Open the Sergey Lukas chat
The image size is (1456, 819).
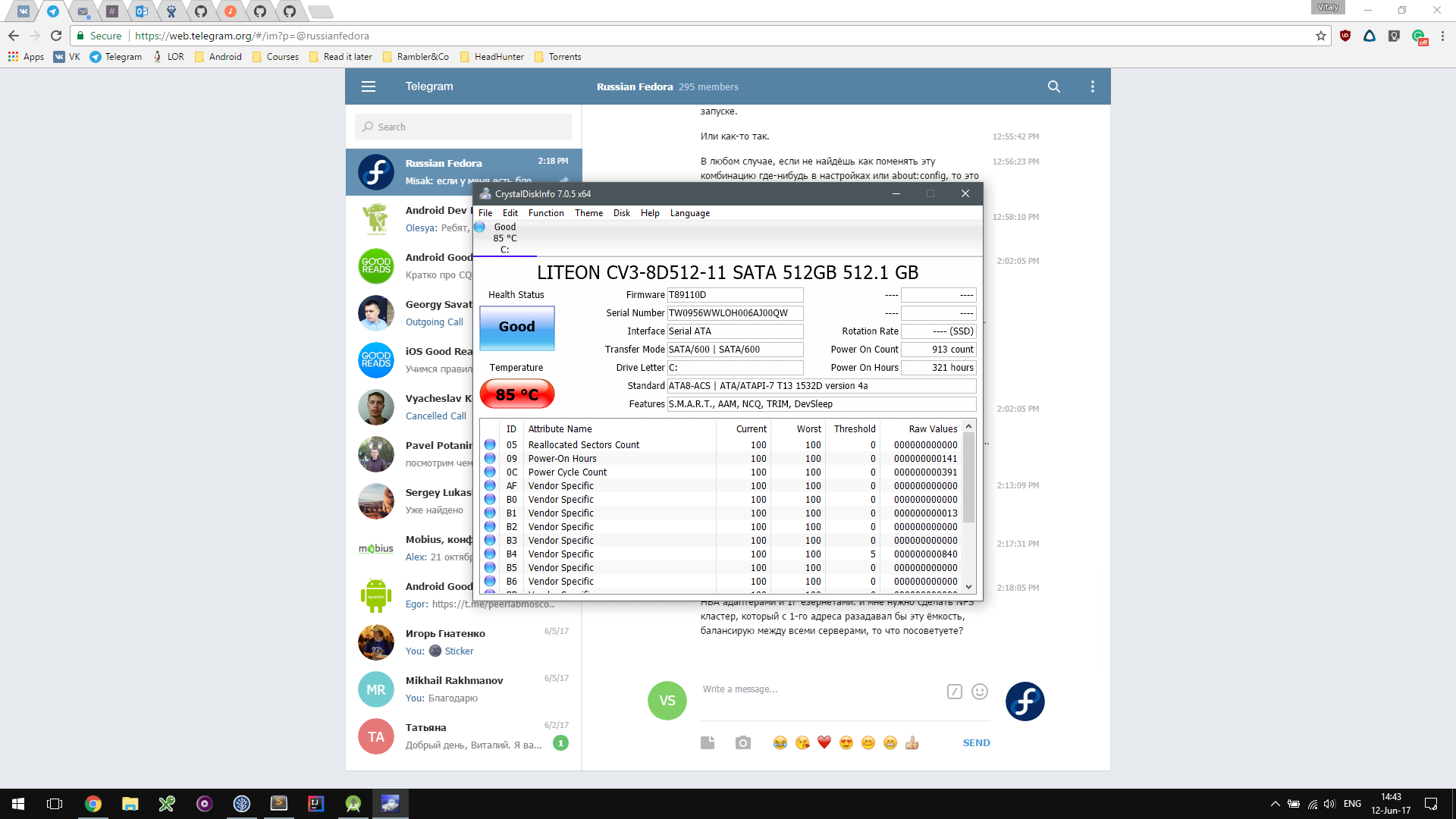tap(409, 501)
